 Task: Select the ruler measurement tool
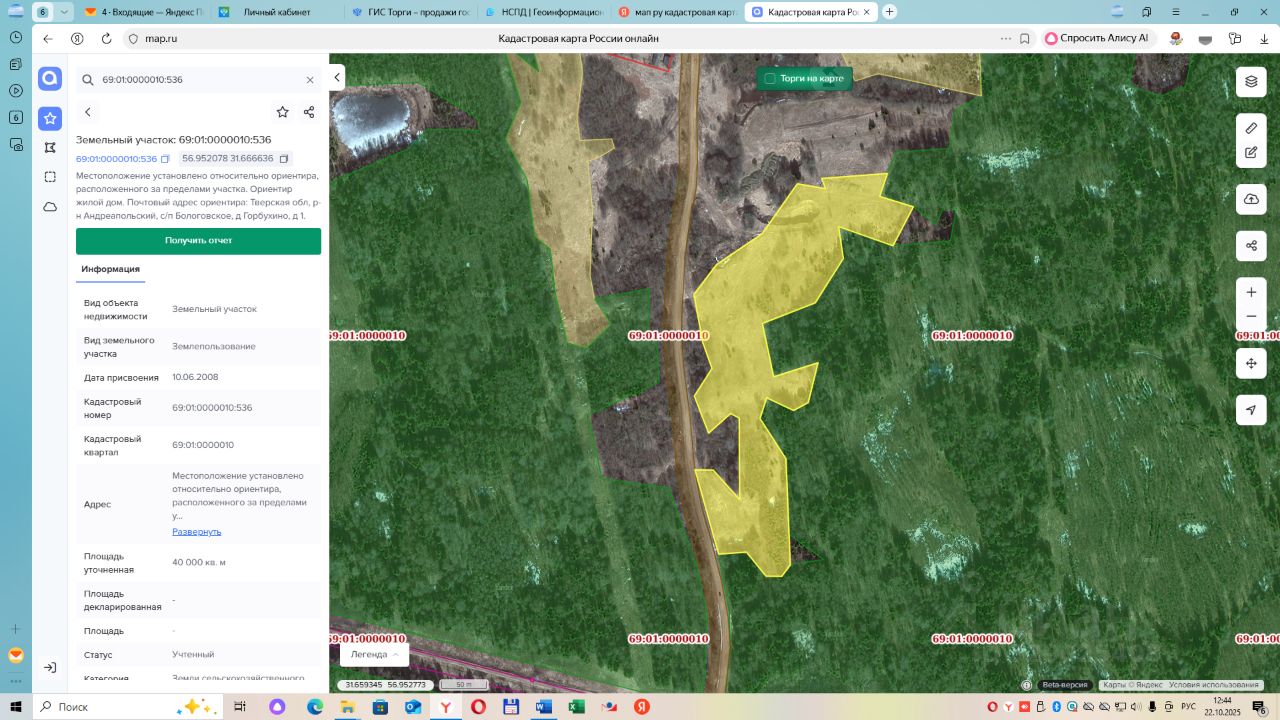coord(1251,128)
